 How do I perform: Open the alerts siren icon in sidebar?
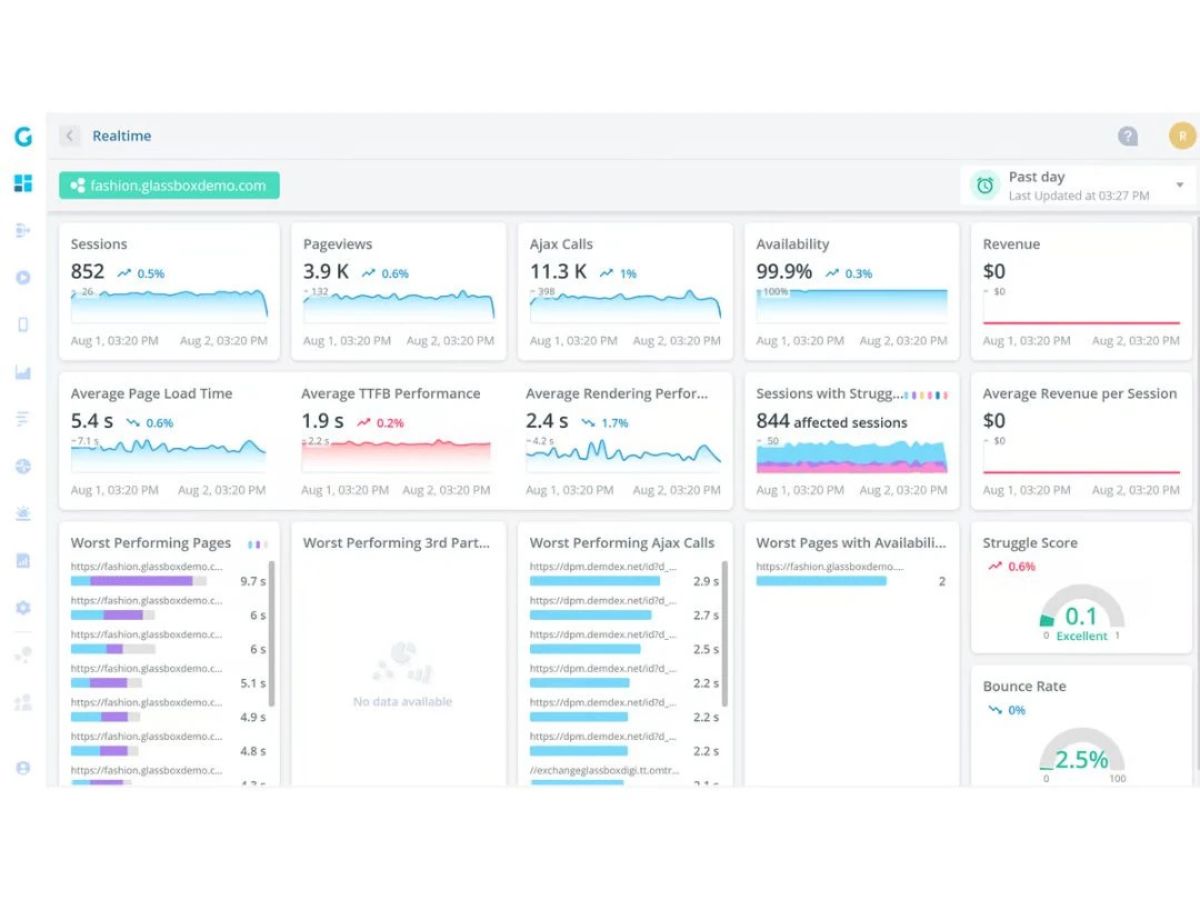click(x=23, y=513)
